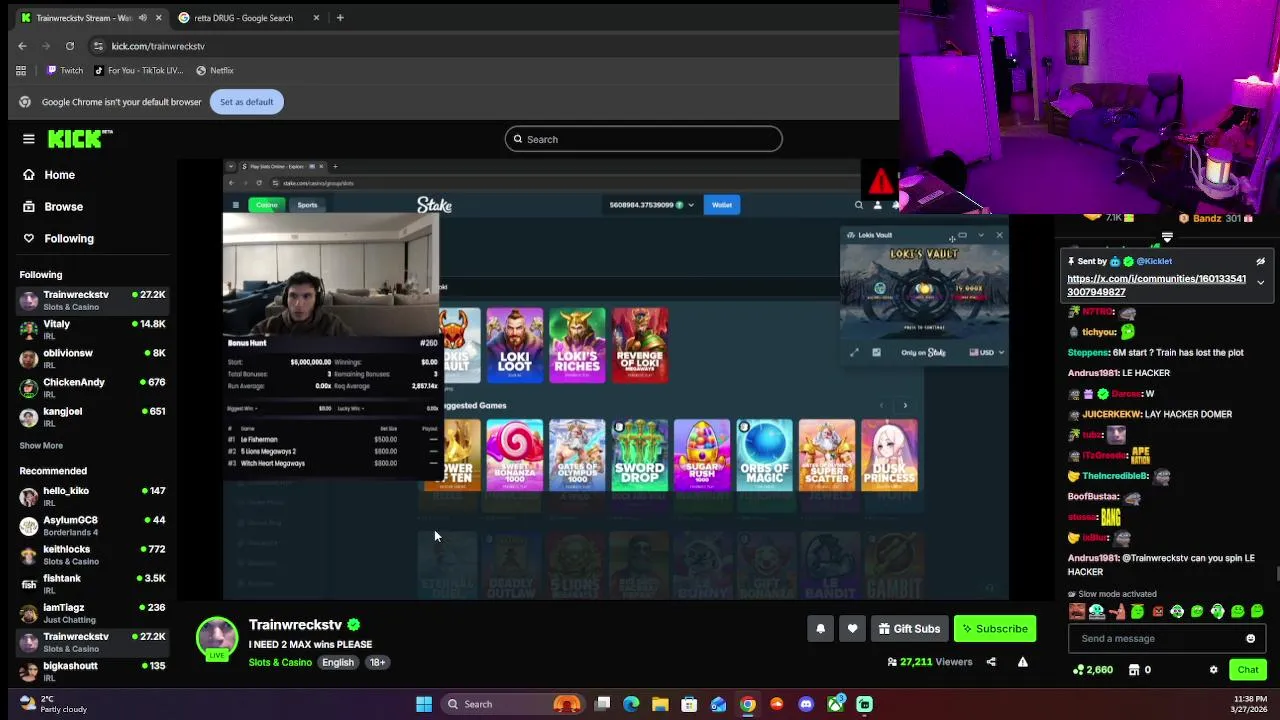This screenshot has height=720, width=1280.
Task: Click the English language tag
Action: [x=338, y=662]
